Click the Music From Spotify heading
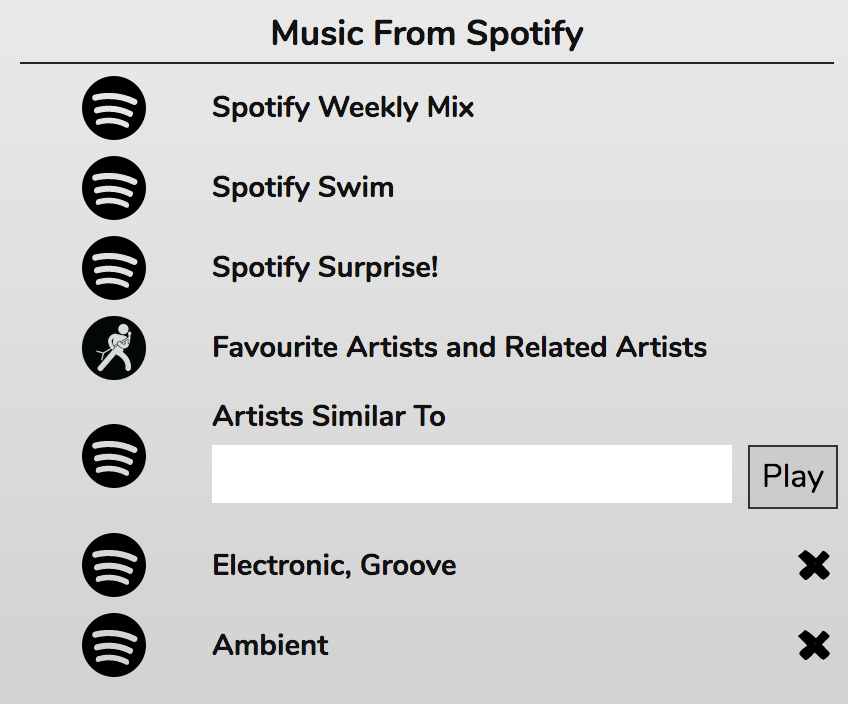Screen dimensions: 848x704 click(427, 34)
